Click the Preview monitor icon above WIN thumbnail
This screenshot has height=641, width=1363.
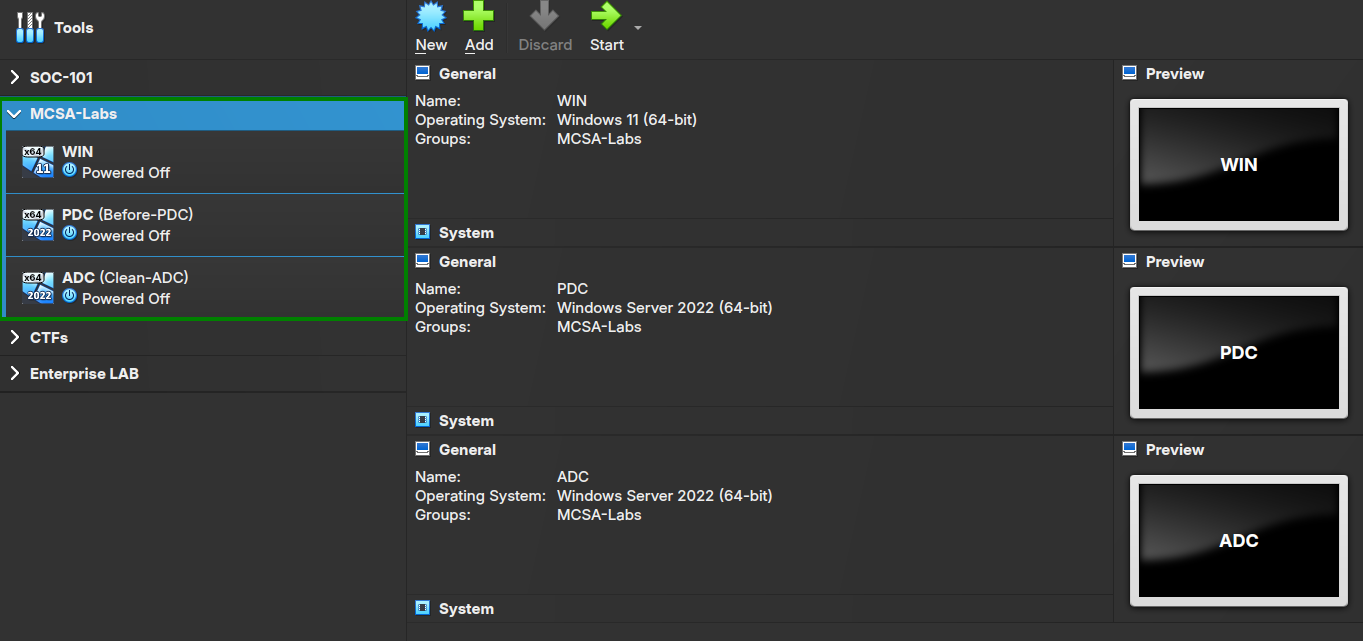(1130, 73)
